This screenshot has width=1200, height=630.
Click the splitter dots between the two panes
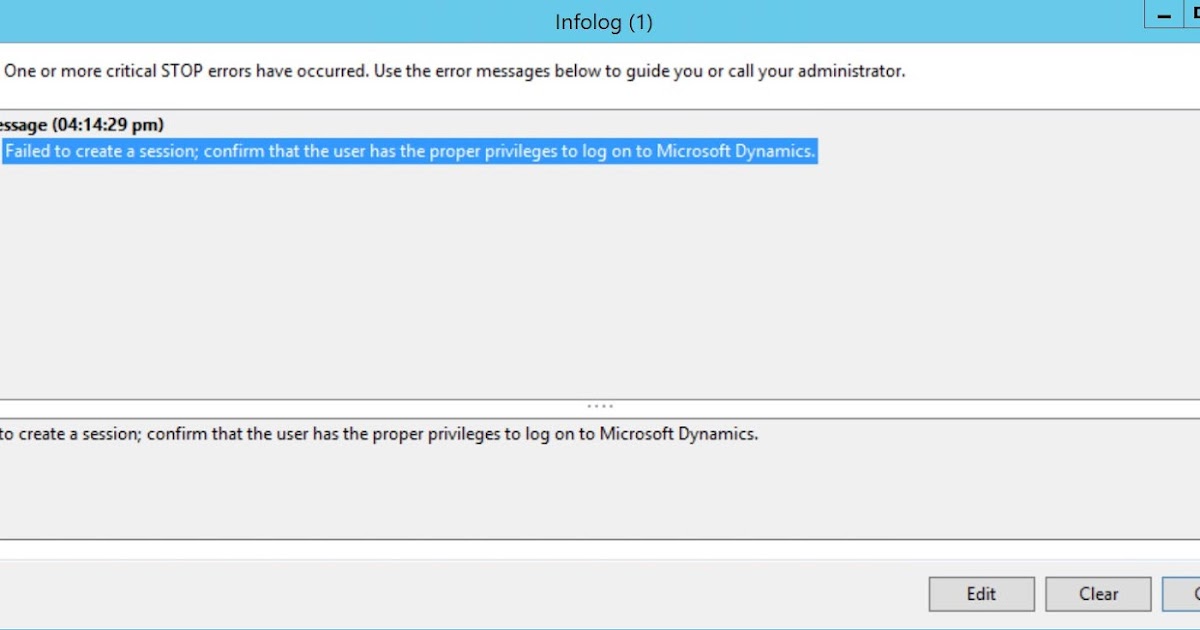(x=599, y=405)
